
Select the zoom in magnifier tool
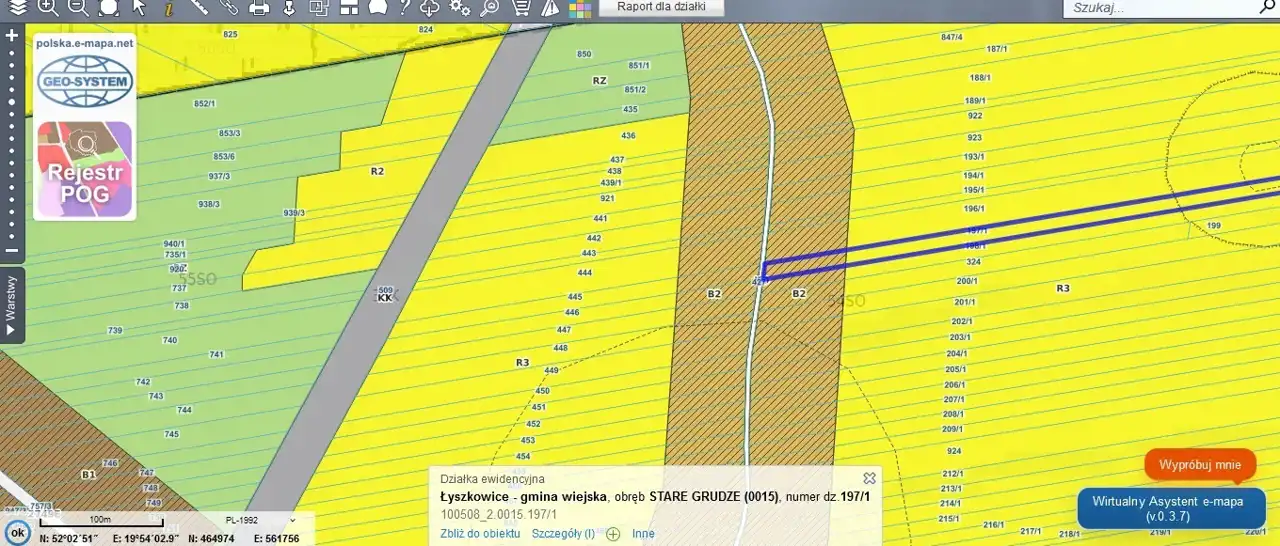tap(48, 8)
